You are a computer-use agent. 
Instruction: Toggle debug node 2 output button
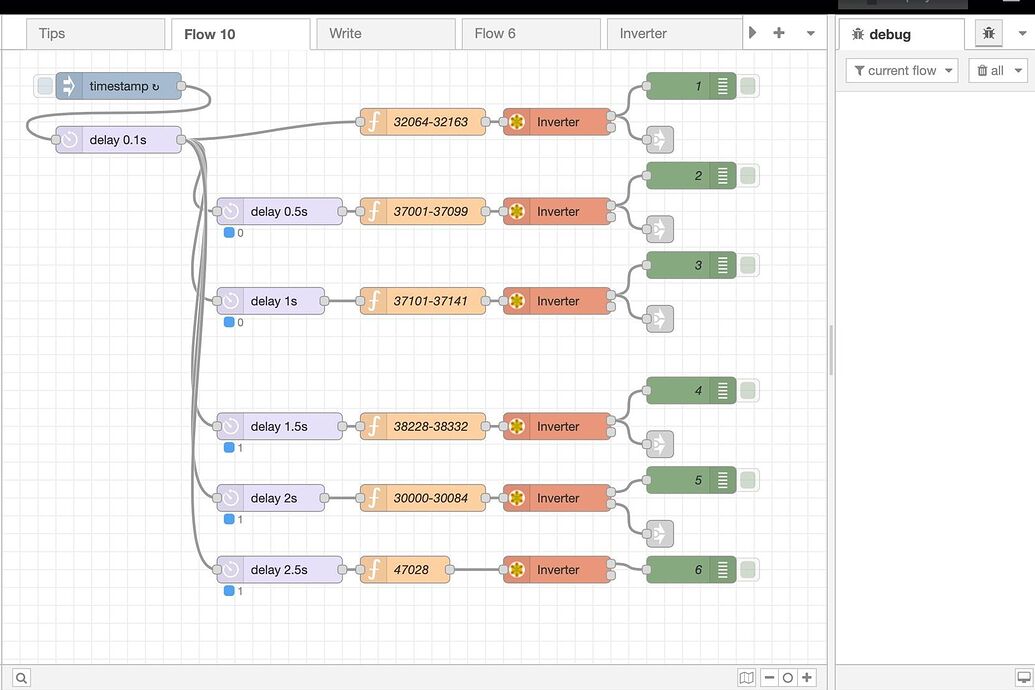coord(748,176)
